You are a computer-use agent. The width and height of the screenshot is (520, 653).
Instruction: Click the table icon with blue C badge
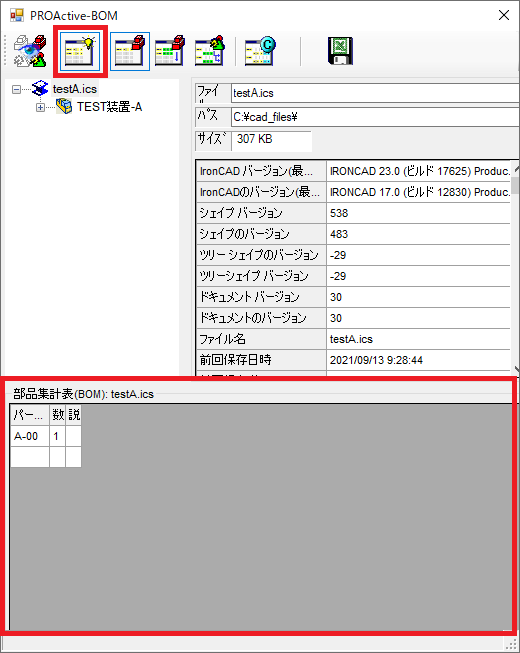coord(260,51)
